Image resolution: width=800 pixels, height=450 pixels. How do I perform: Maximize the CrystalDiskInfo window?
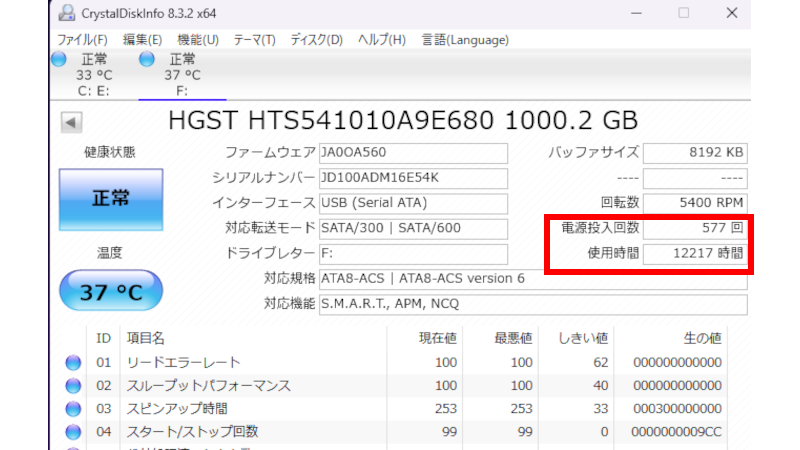click(x=684, y=13)
